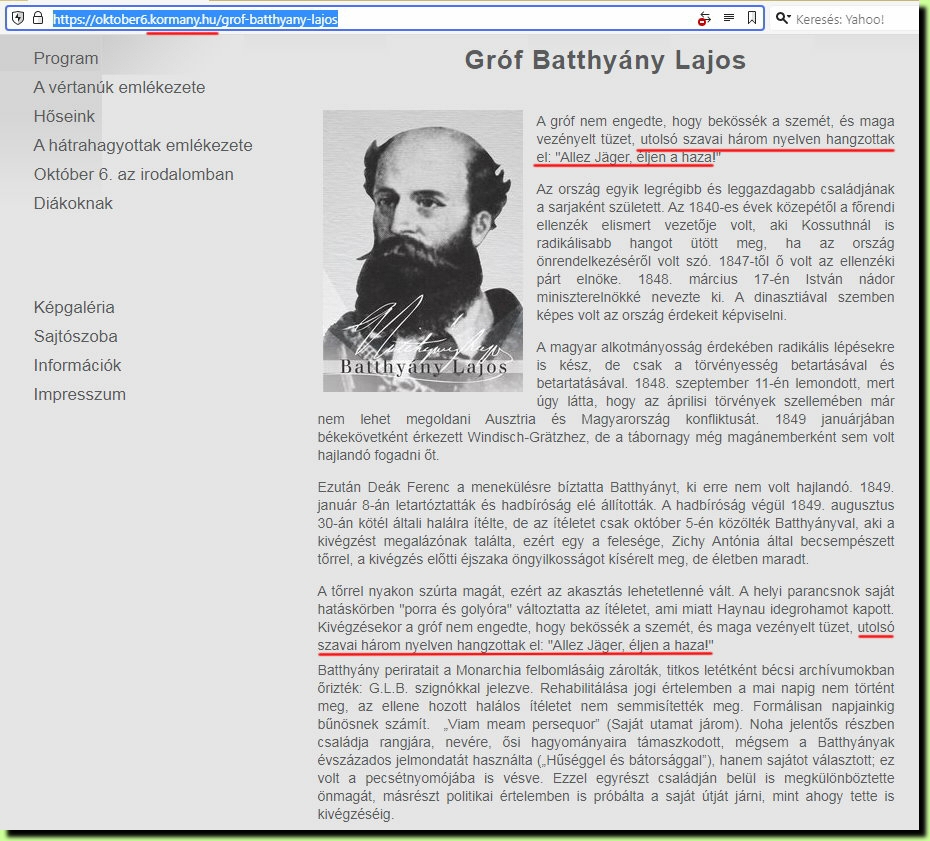
Task: Click the tracking protection shield icon
Action: click(x=18, y=18)
